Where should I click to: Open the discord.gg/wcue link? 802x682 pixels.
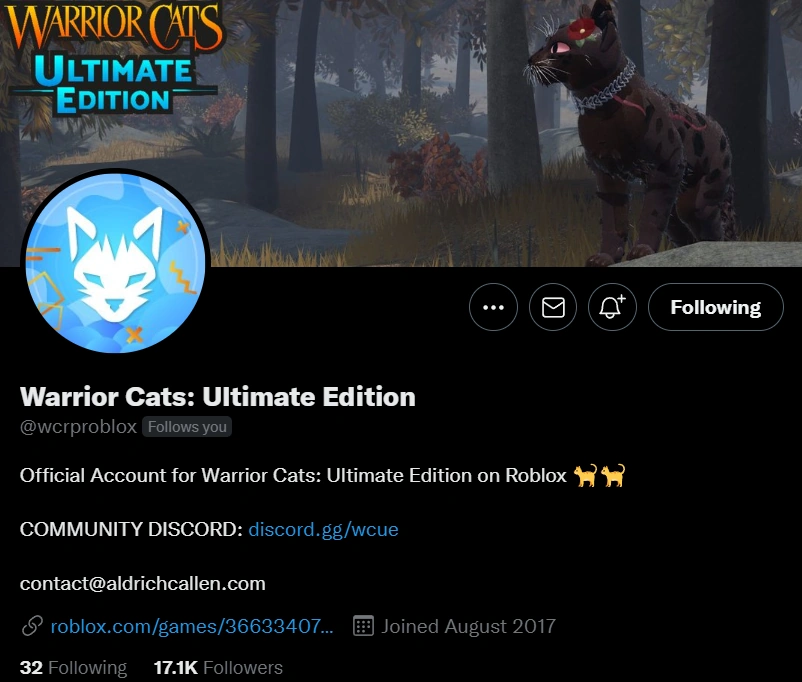[x=323, y=530]
